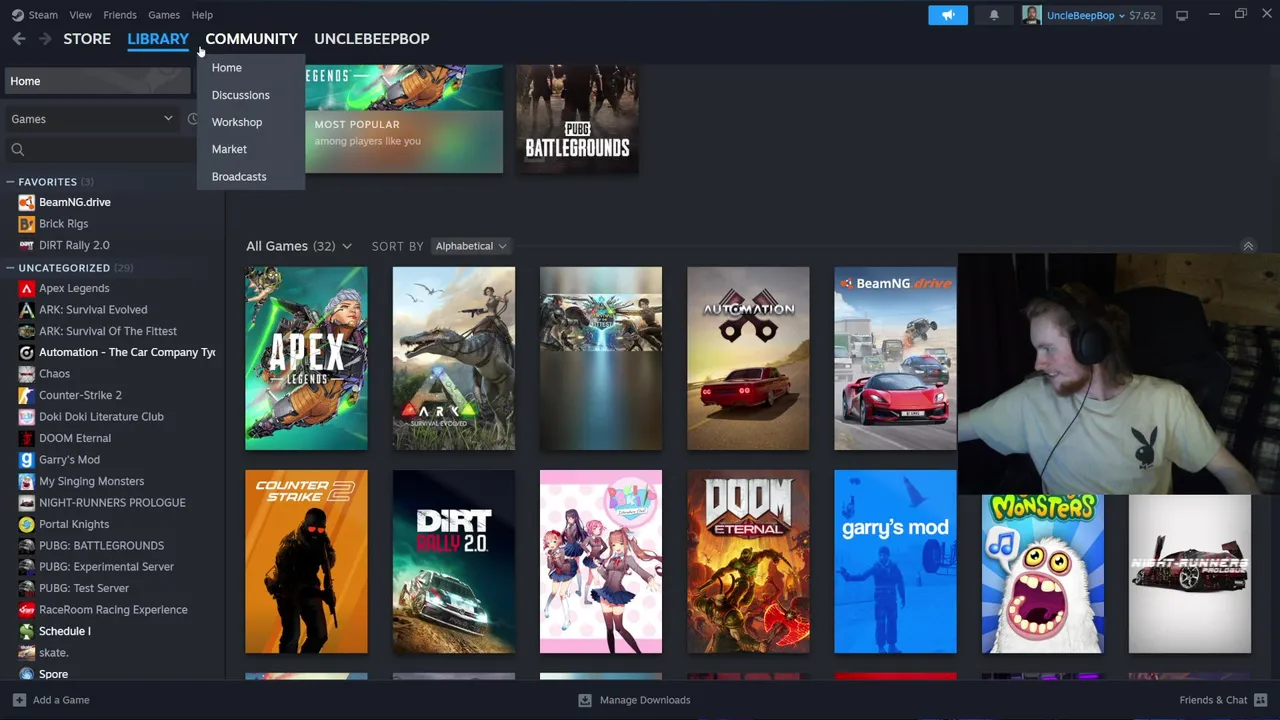Click the library Home button
The width and height of the screenshot is (1280, 720).
click(97, 81)
